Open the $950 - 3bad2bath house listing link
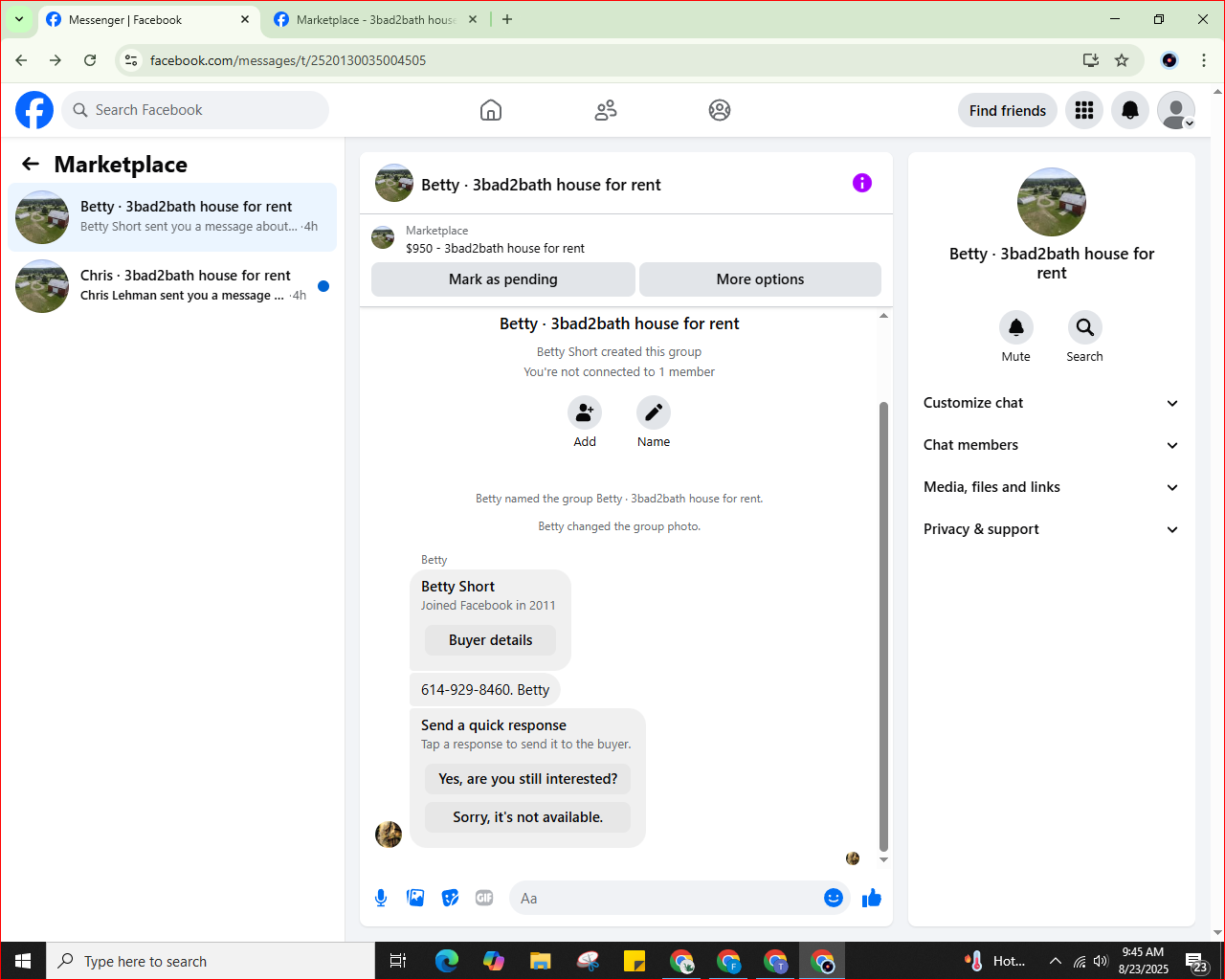Image resolution: width=1225 pixels, height=980 pixels. (495, 248)
